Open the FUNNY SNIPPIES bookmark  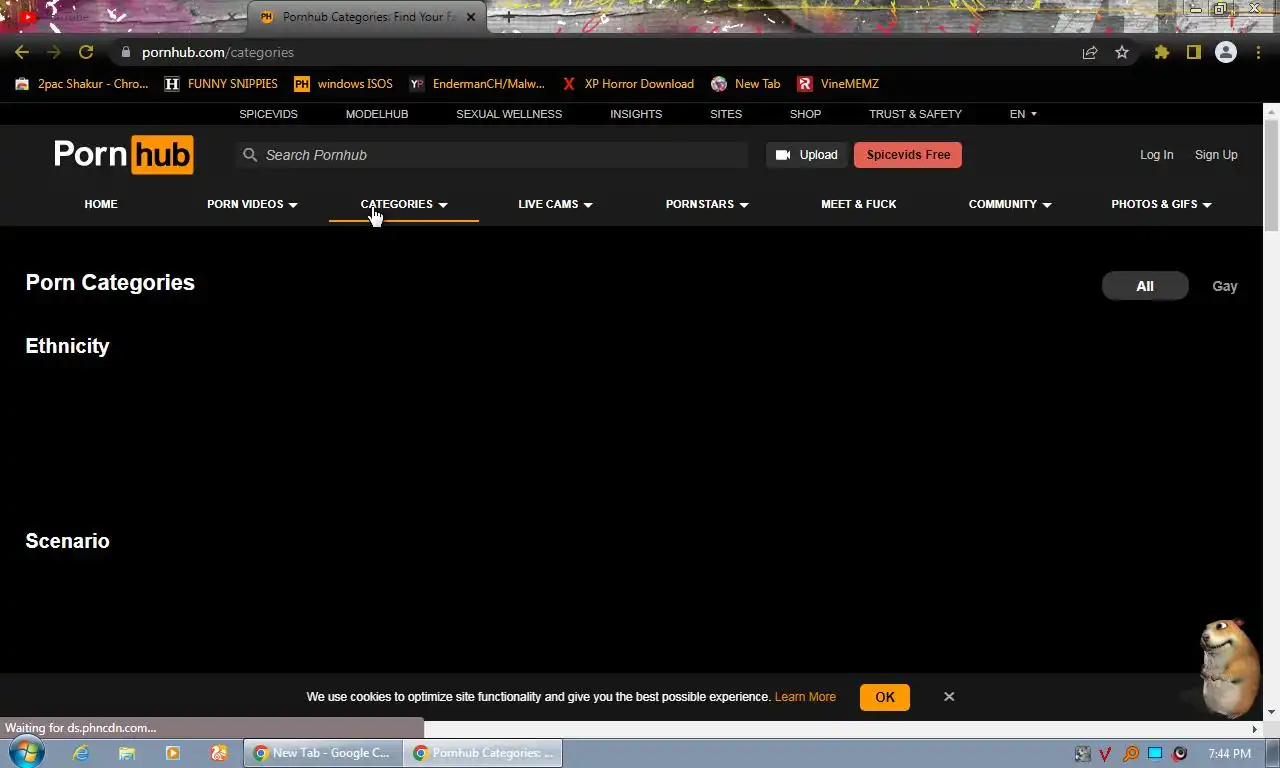[221, 84]
